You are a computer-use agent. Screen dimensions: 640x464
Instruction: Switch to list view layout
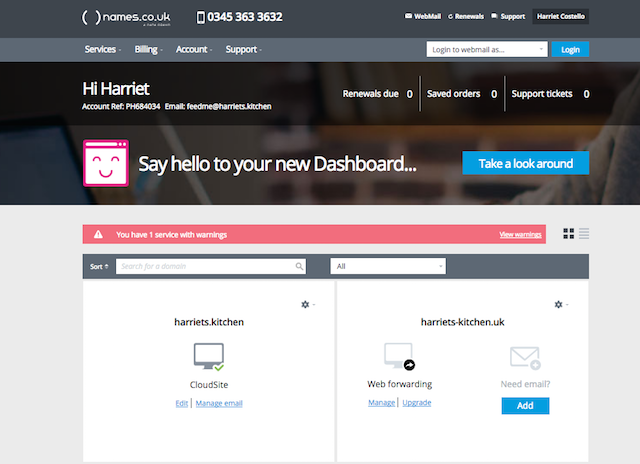point(584,233)
